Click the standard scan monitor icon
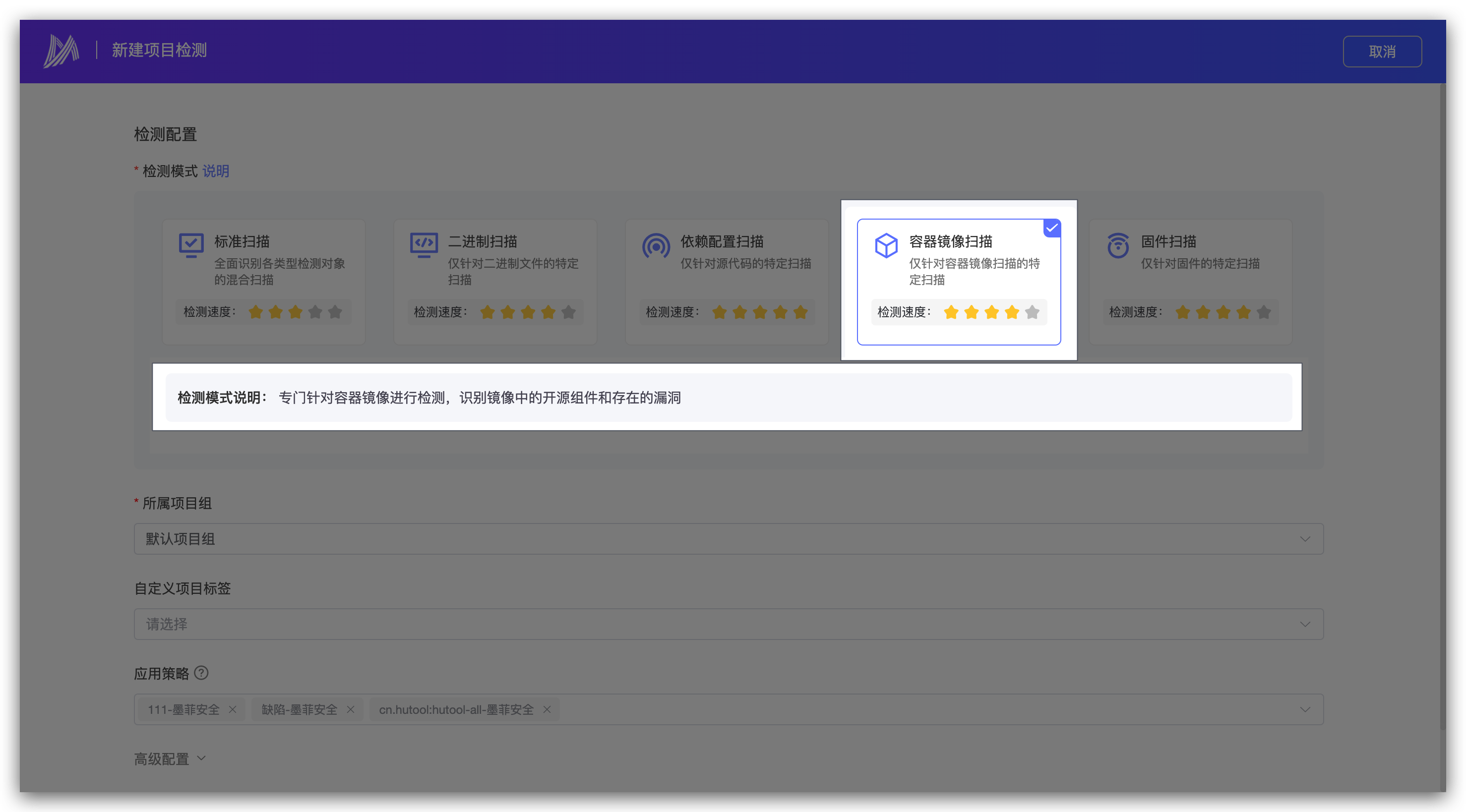This screenshot has width=1466, height=812. [191, 245]
